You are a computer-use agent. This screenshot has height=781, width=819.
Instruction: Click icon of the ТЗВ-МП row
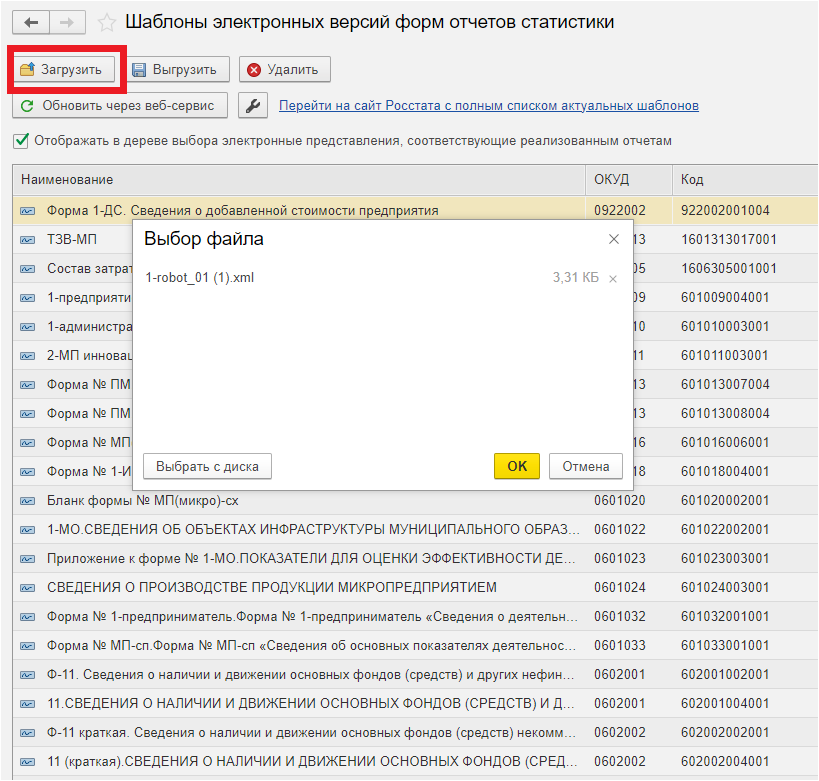pos(28,240)
